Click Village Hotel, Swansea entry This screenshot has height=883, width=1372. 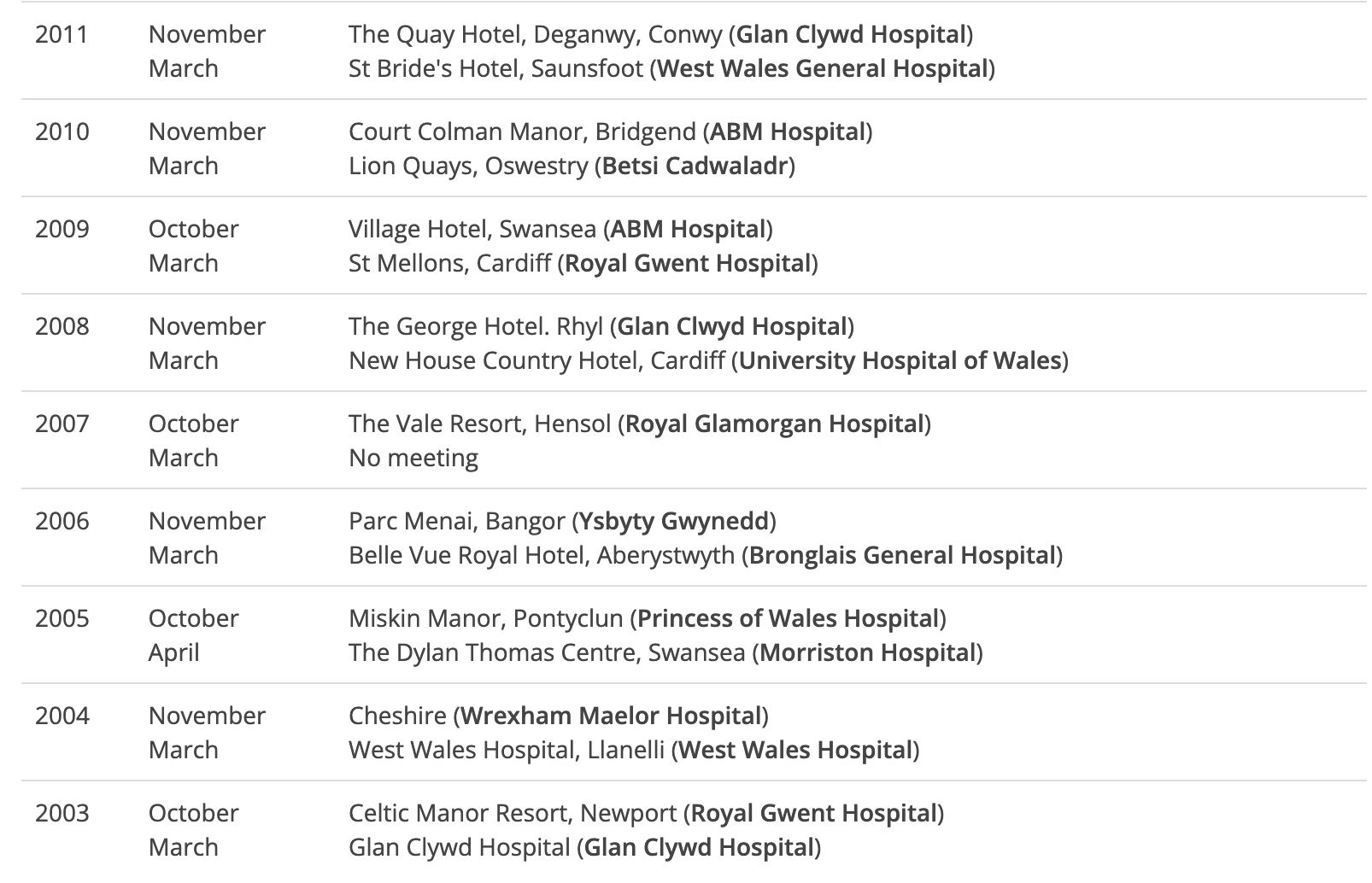coord(472,229)
